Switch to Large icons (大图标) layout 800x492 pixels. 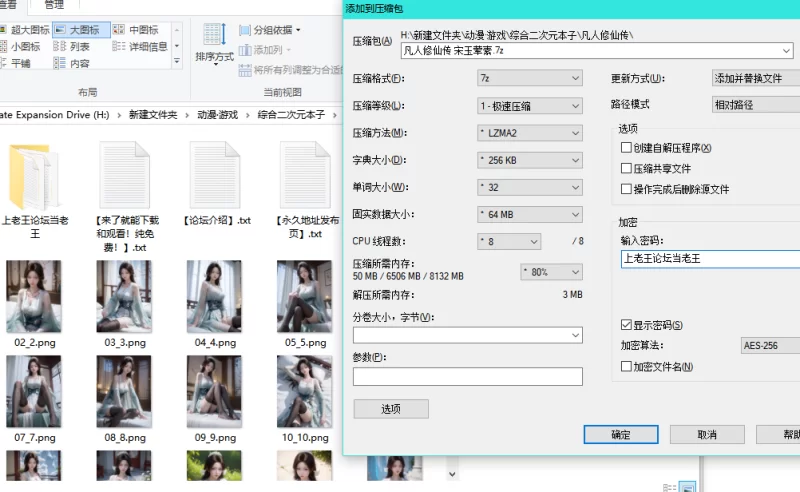coord(81,30)
